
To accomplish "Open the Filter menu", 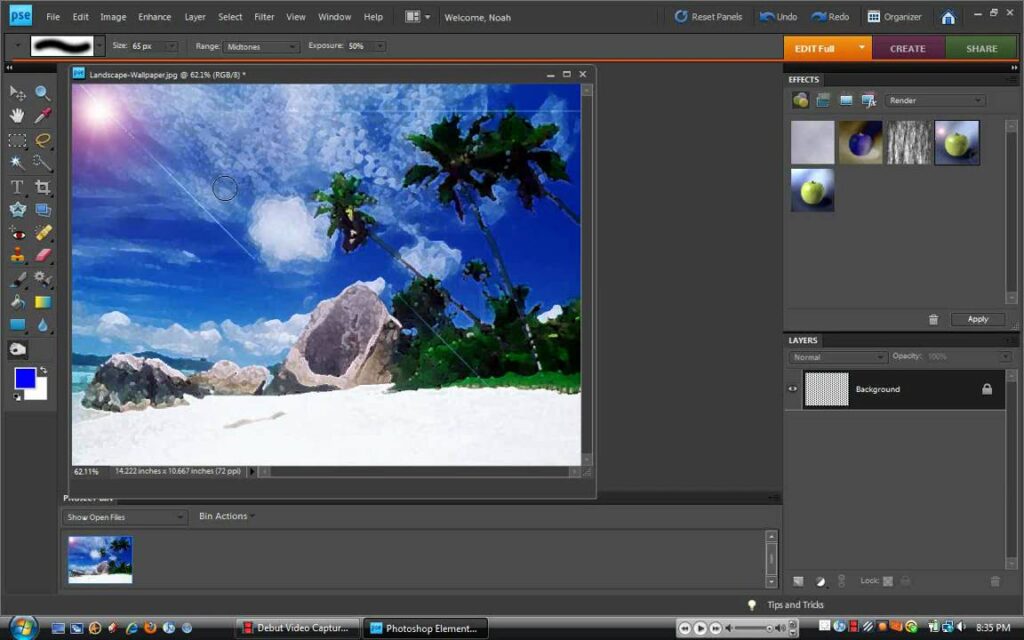I will [x=264, y=17].
